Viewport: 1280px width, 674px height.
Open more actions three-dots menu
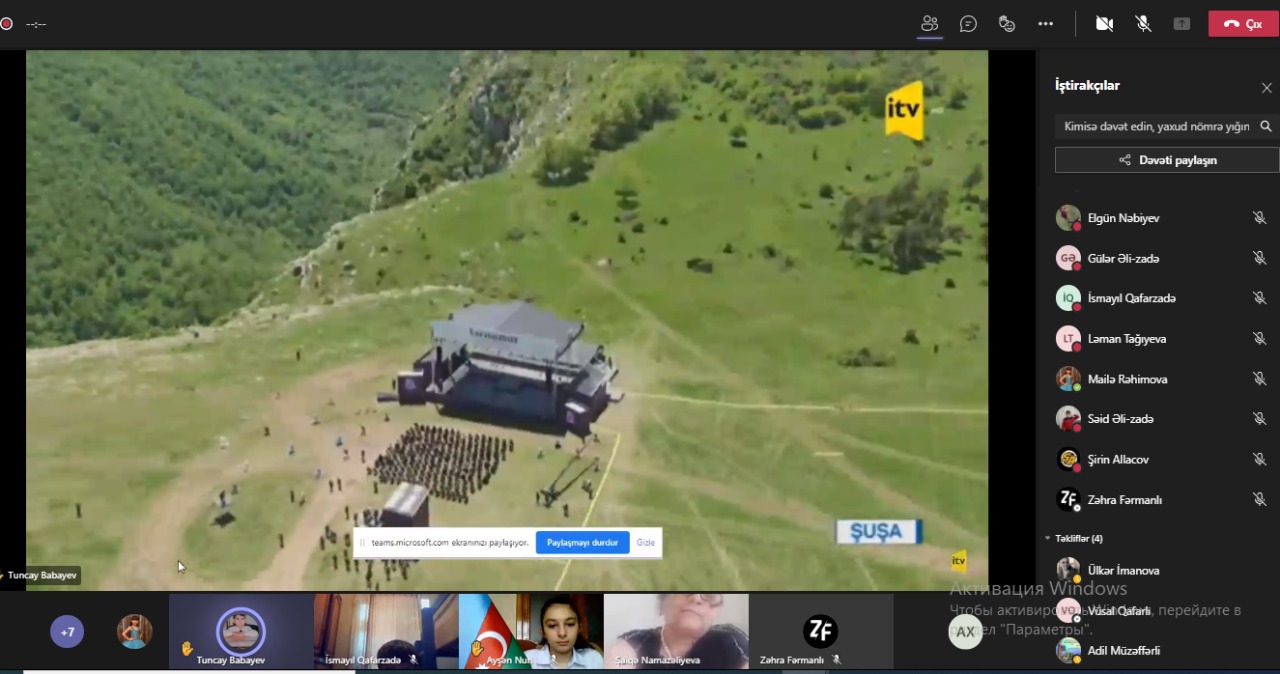pyautogui.click(x=1045, y=23)
